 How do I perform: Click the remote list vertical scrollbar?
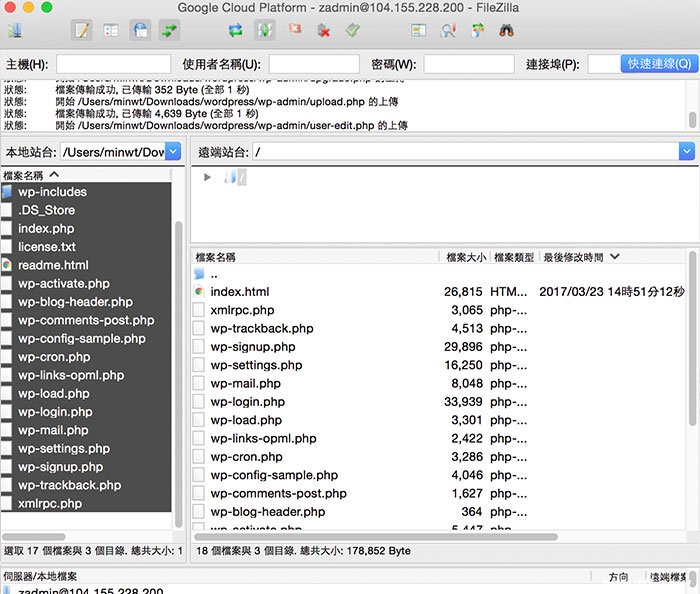[692, 338]
